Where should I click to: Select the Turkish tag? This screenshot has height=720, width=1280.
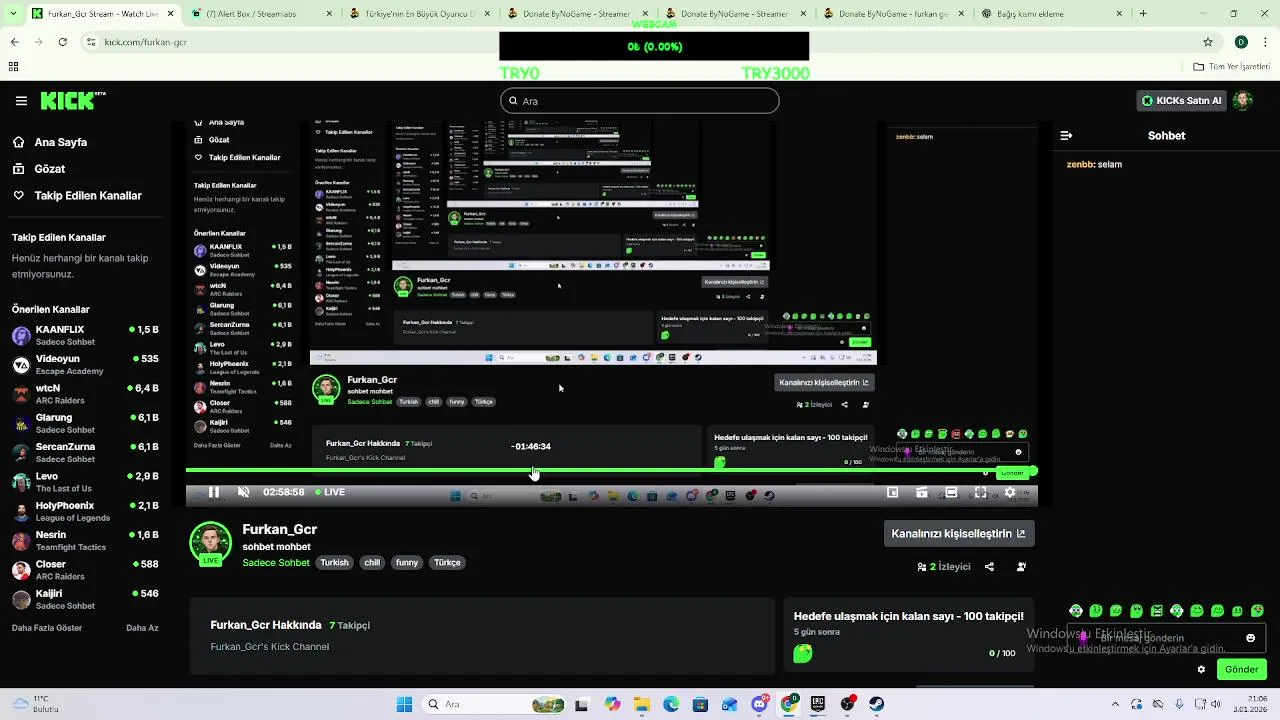click(334, 562)
